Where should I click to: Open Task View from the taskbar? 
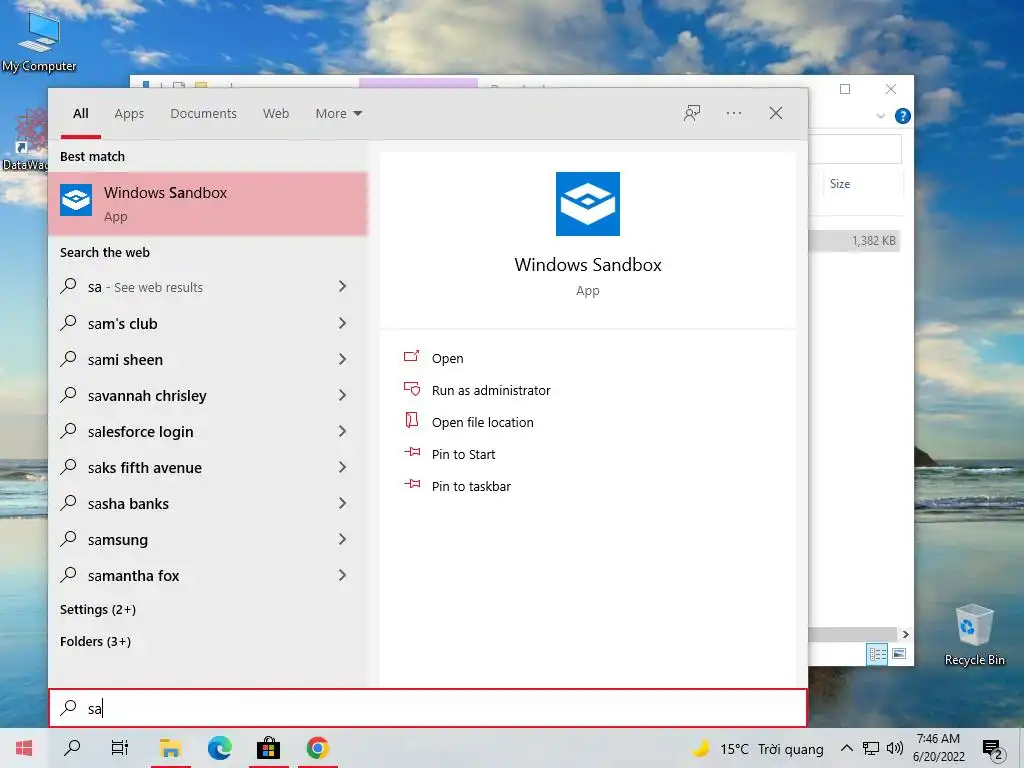[x=120, y=748]
